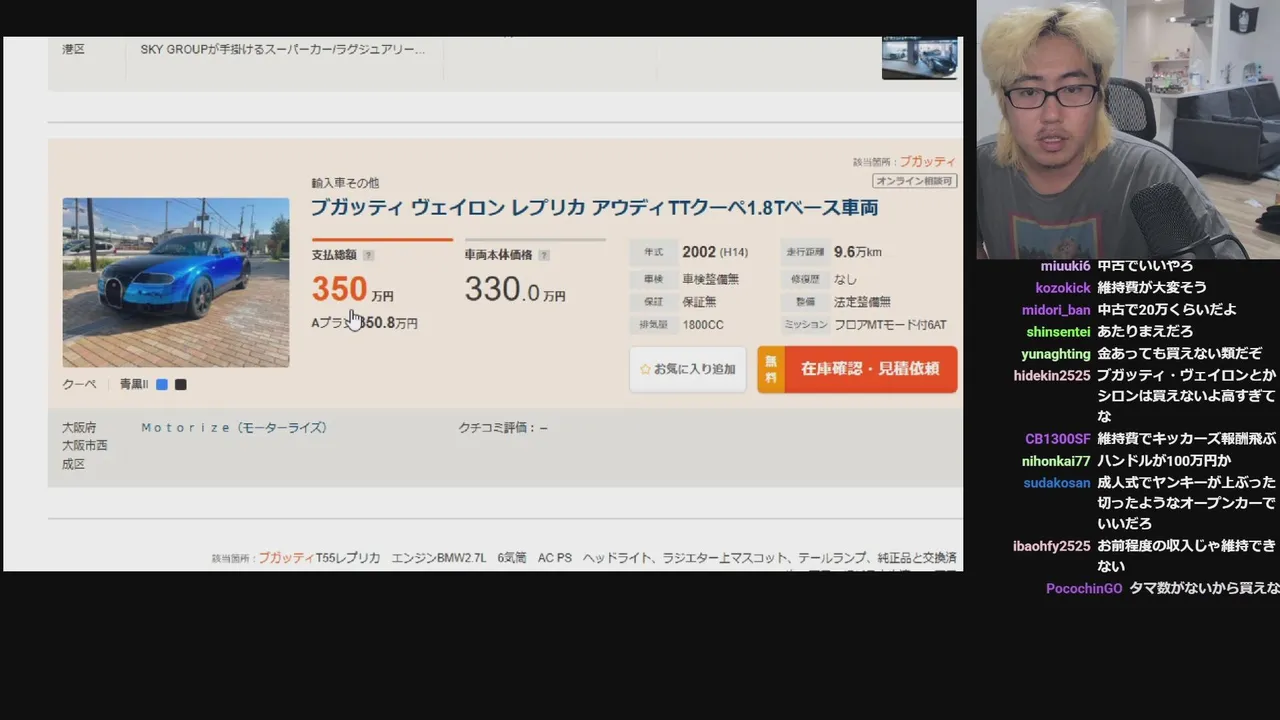Click the help icon next to 支払総額
Image resolution: width=1280 pixels, height=720 pixels.
pos(368,255)
